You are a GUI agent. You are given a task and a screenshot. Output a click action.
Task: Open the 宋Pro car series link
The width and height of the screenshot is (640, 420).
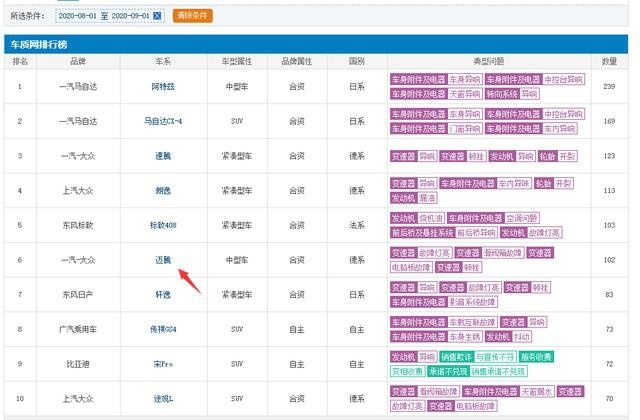(163, 364)
